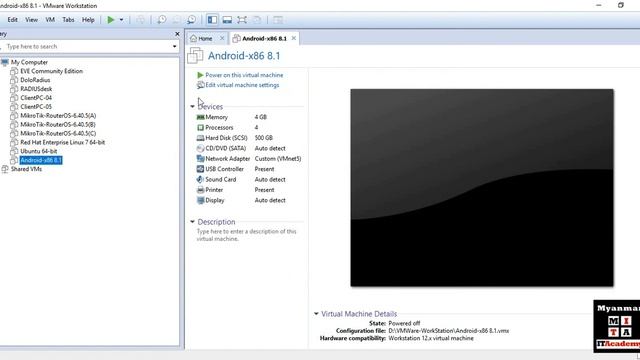
Task: Open the VM menu
Action: tap(50, 20)
